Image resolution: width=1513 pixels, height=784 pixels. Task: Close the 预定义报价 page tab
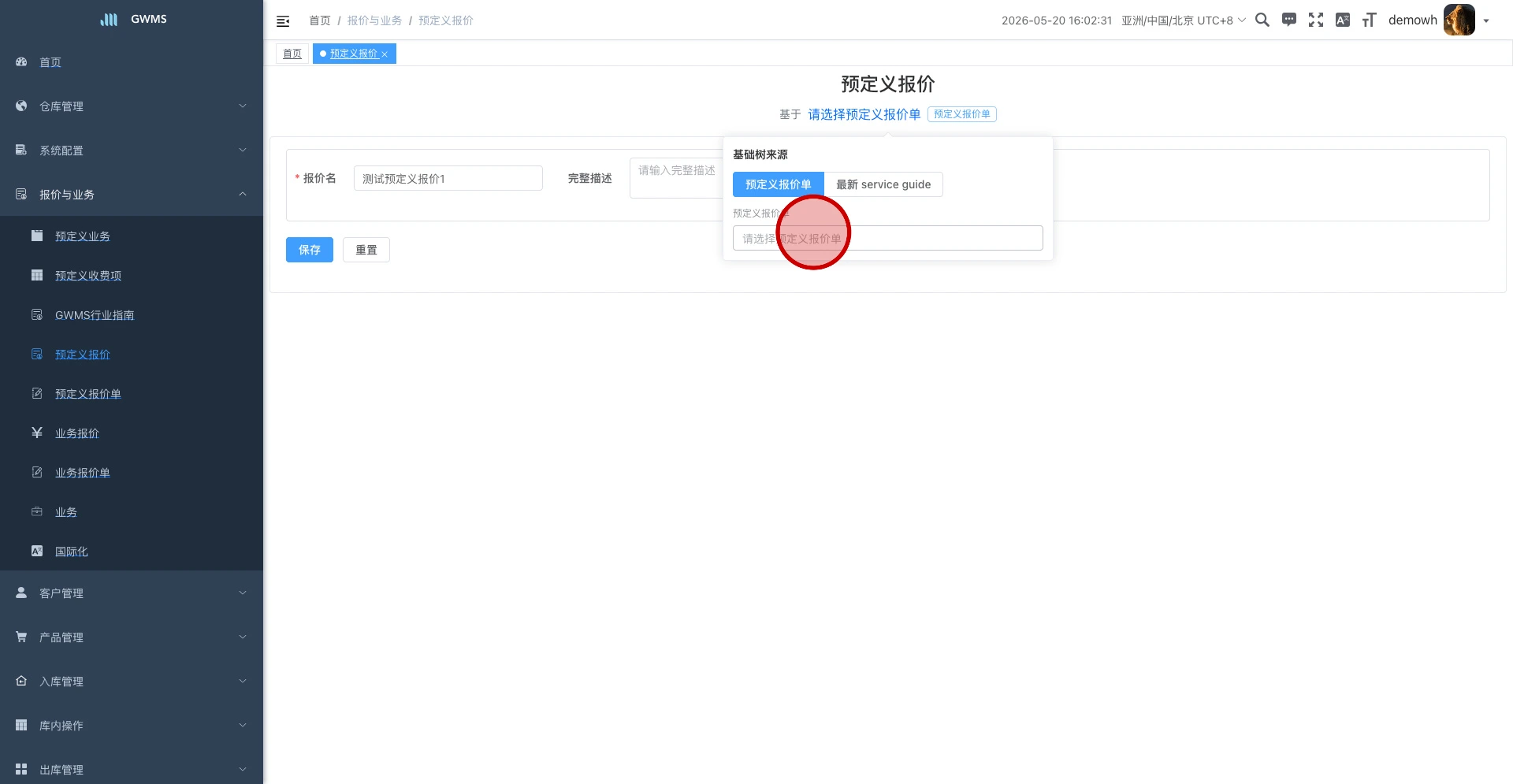point(385,54)
